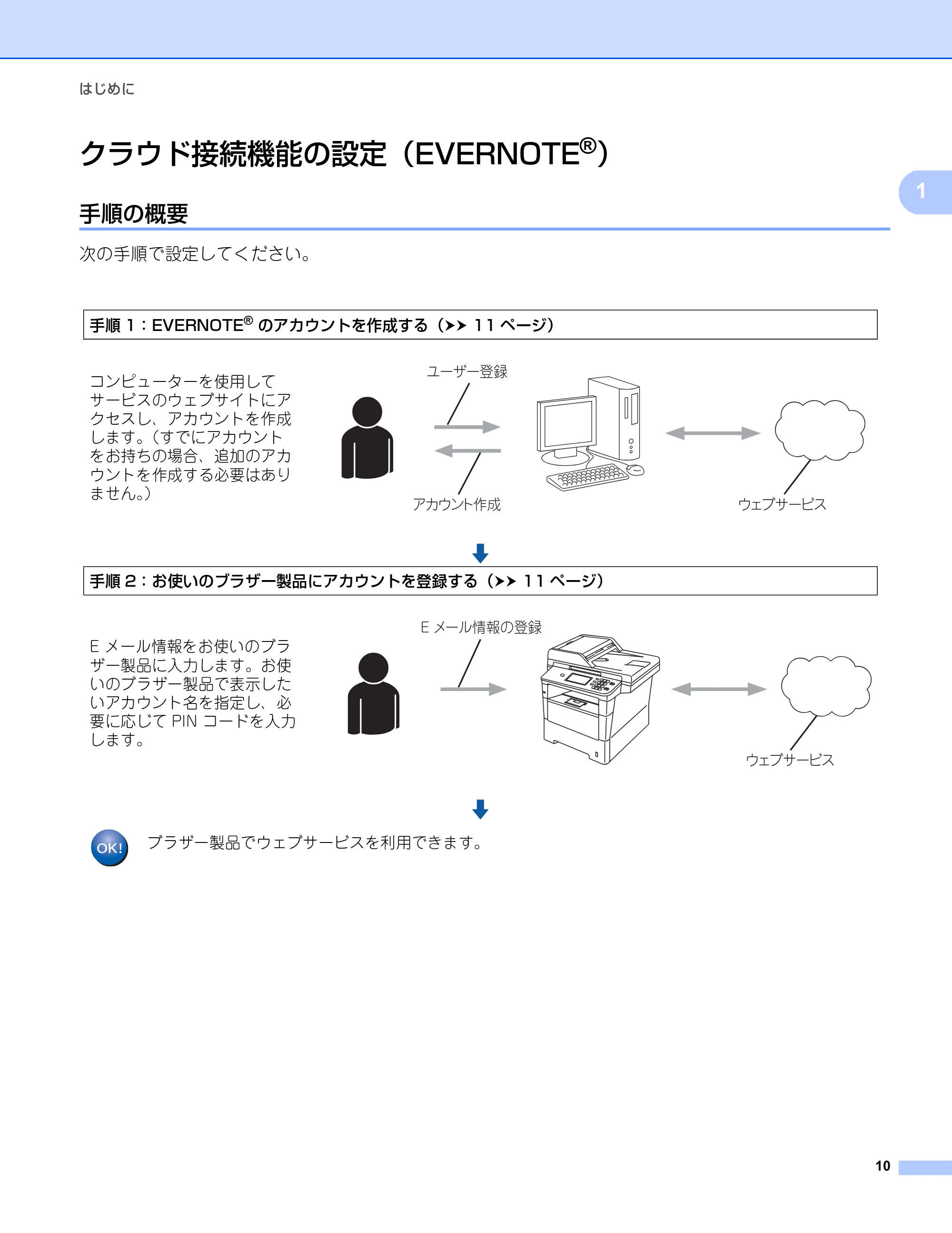Click double arrow between computer and cloud

713,433
